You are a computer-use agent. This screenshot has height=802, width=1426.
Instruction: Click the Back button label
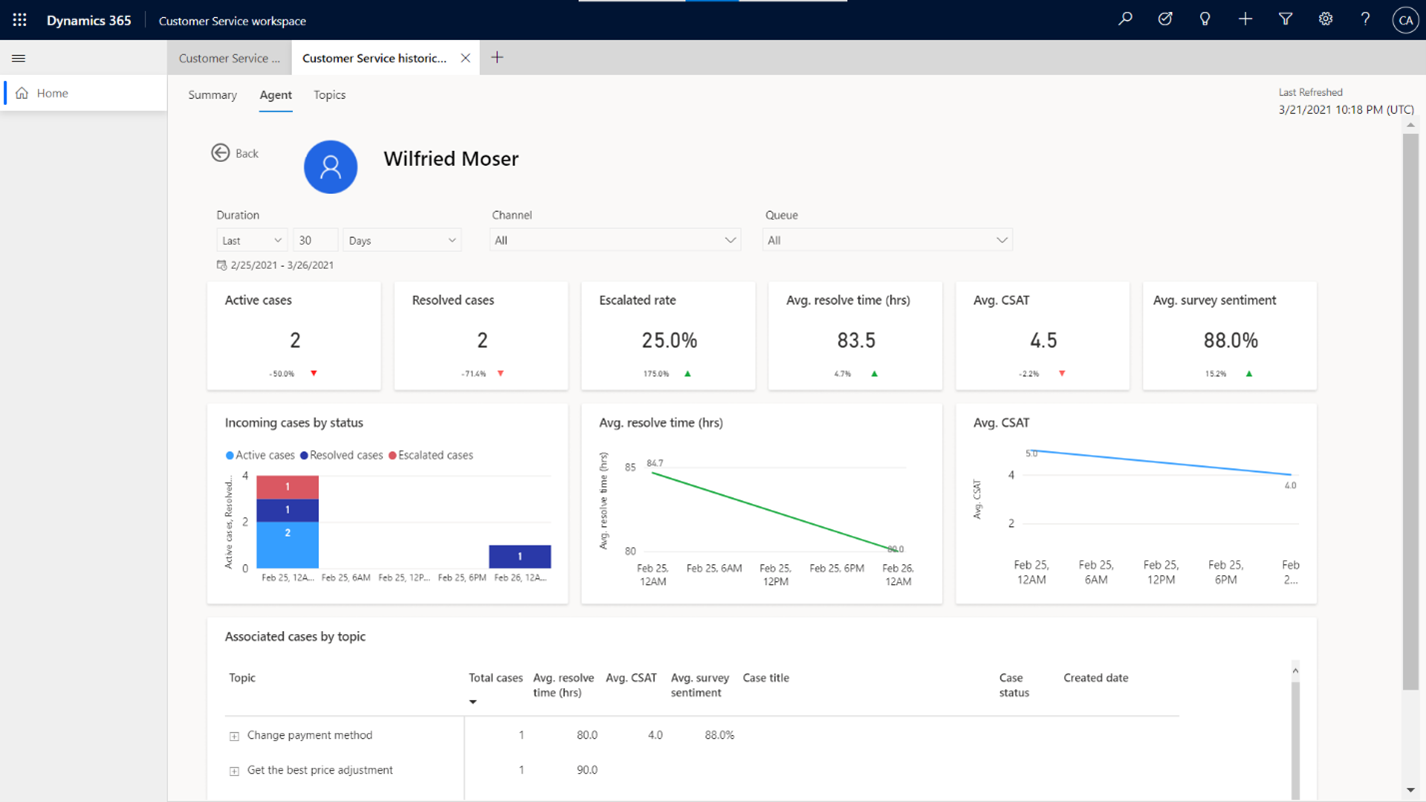tap(247, 153)
